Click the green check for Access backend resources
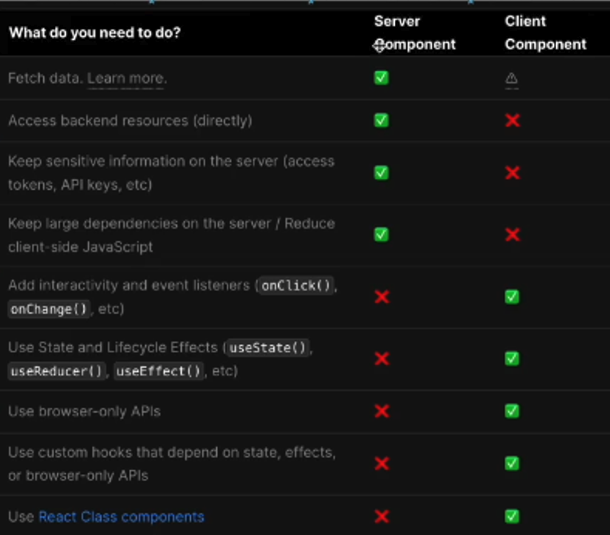Image resolution: width=610 pixels, height=535 pixels. tap(381, 120)
